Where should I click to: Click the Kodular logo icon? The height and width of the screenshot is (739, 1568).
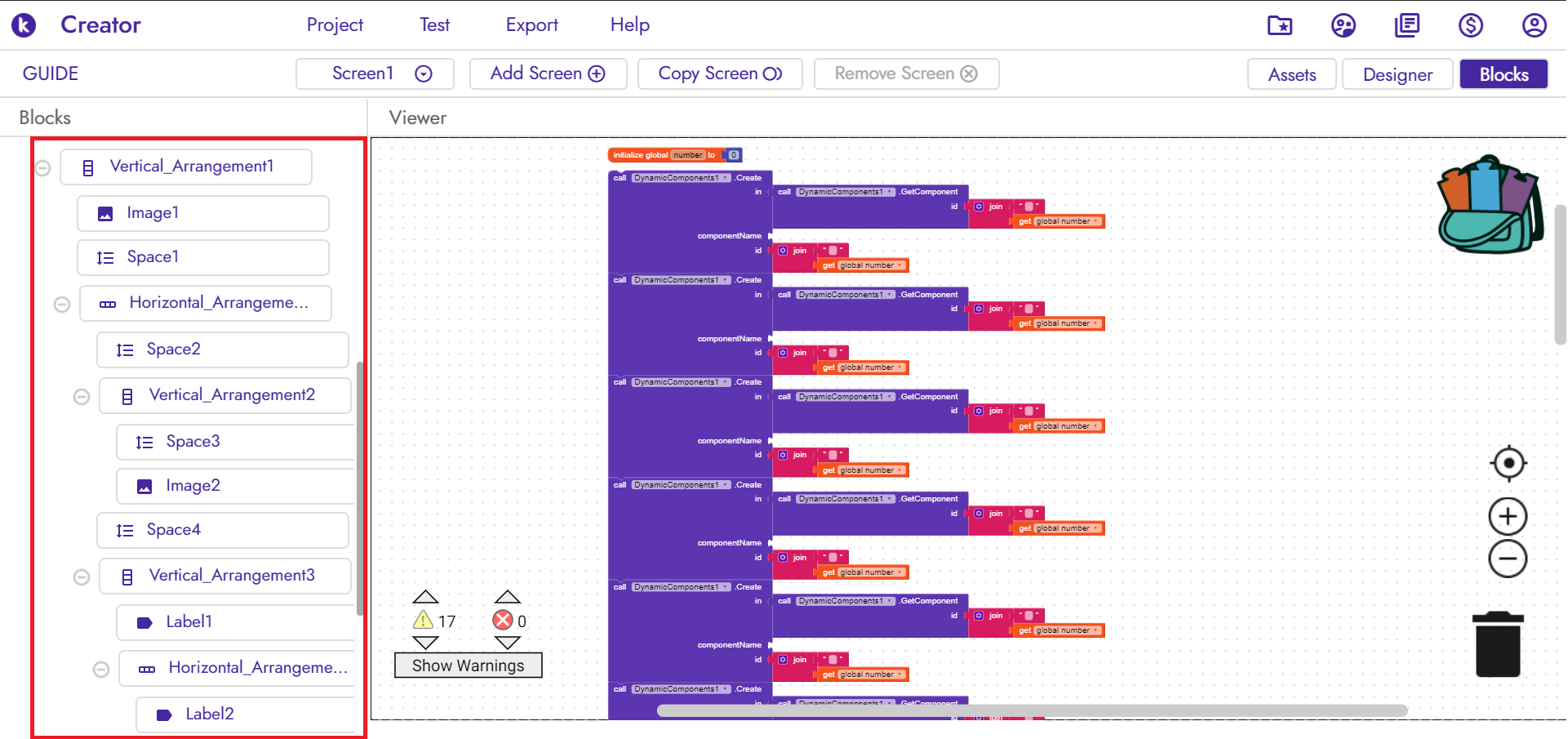pos(24,25)
